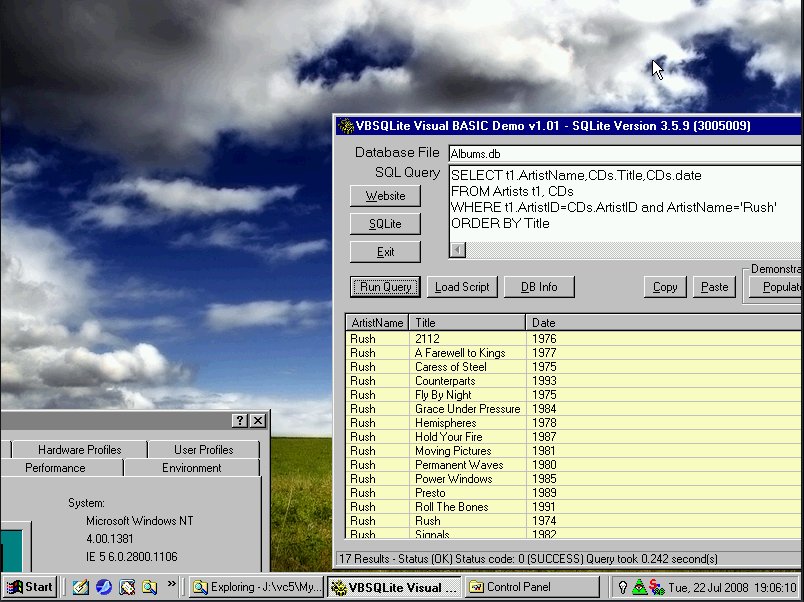The height and width of the screenshot is (602, 804).
Task: Select the Hemispheres row
Action: click(x=573, y=423)
